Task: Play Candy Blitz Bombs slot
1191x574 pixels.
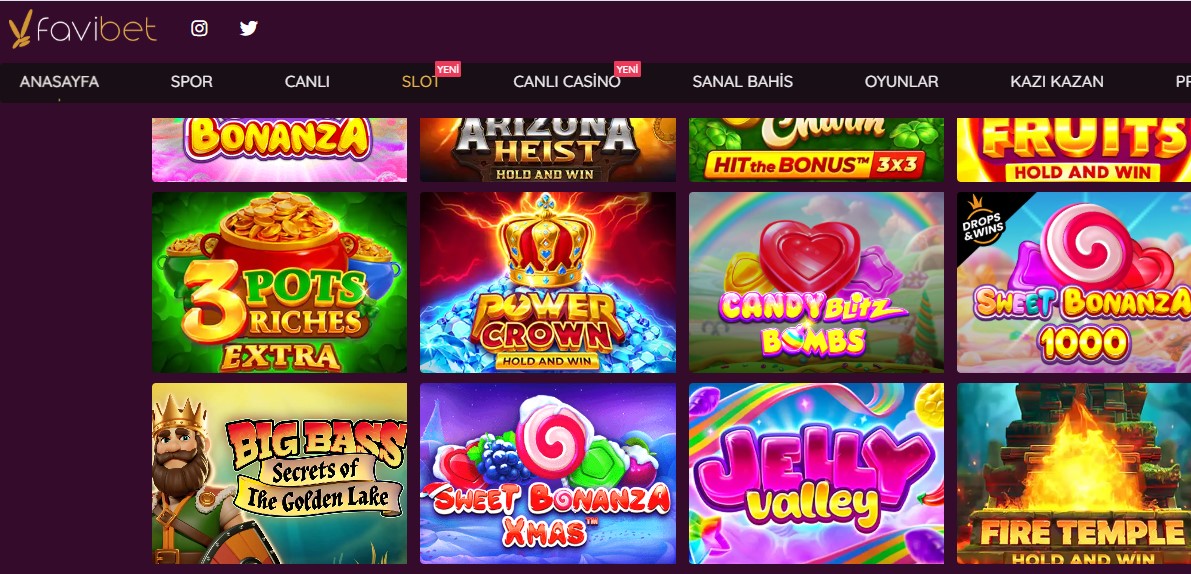Action: coord(817,282)
